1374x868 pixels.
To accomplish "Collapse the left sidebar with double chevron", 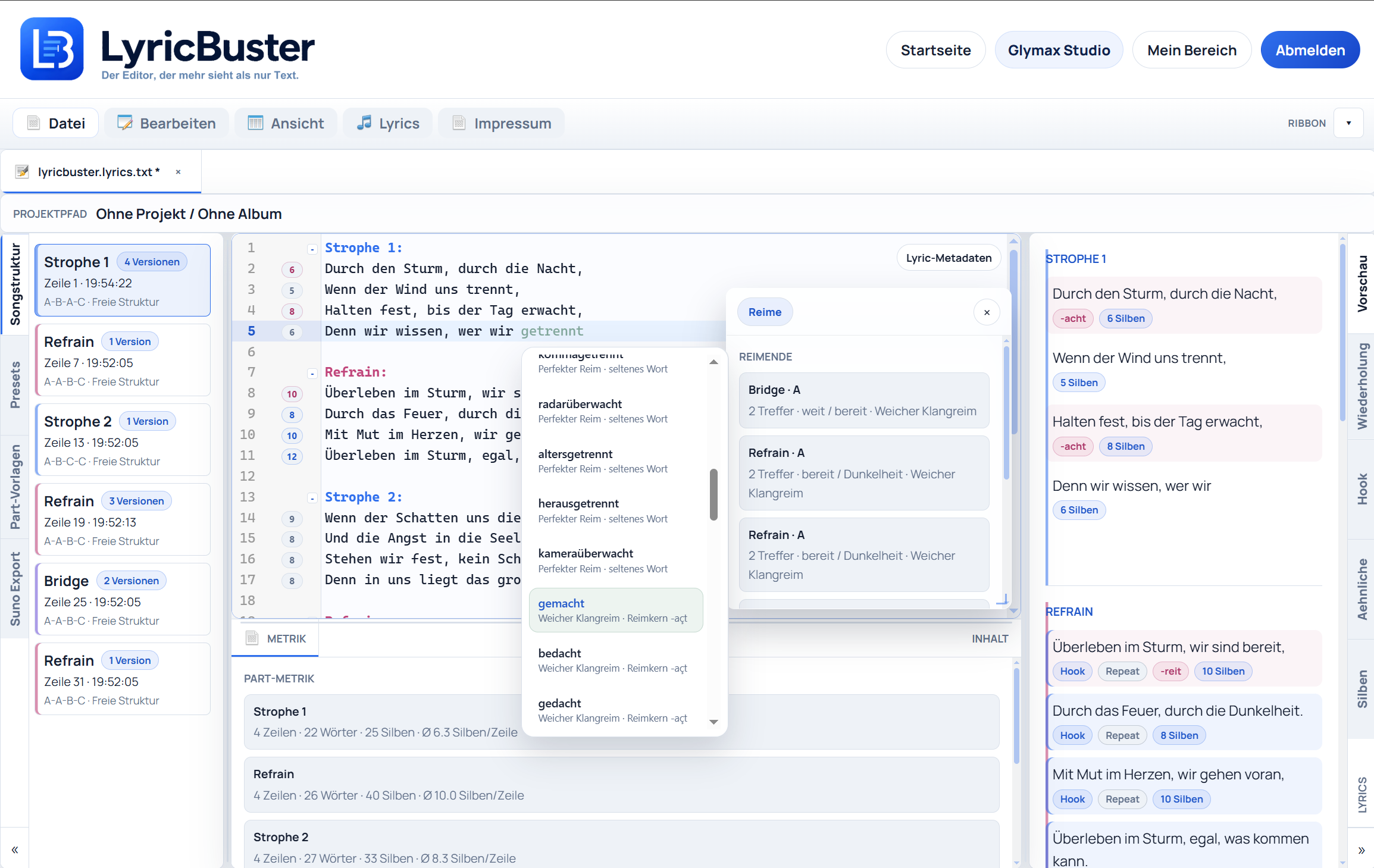I will (15, 850).
